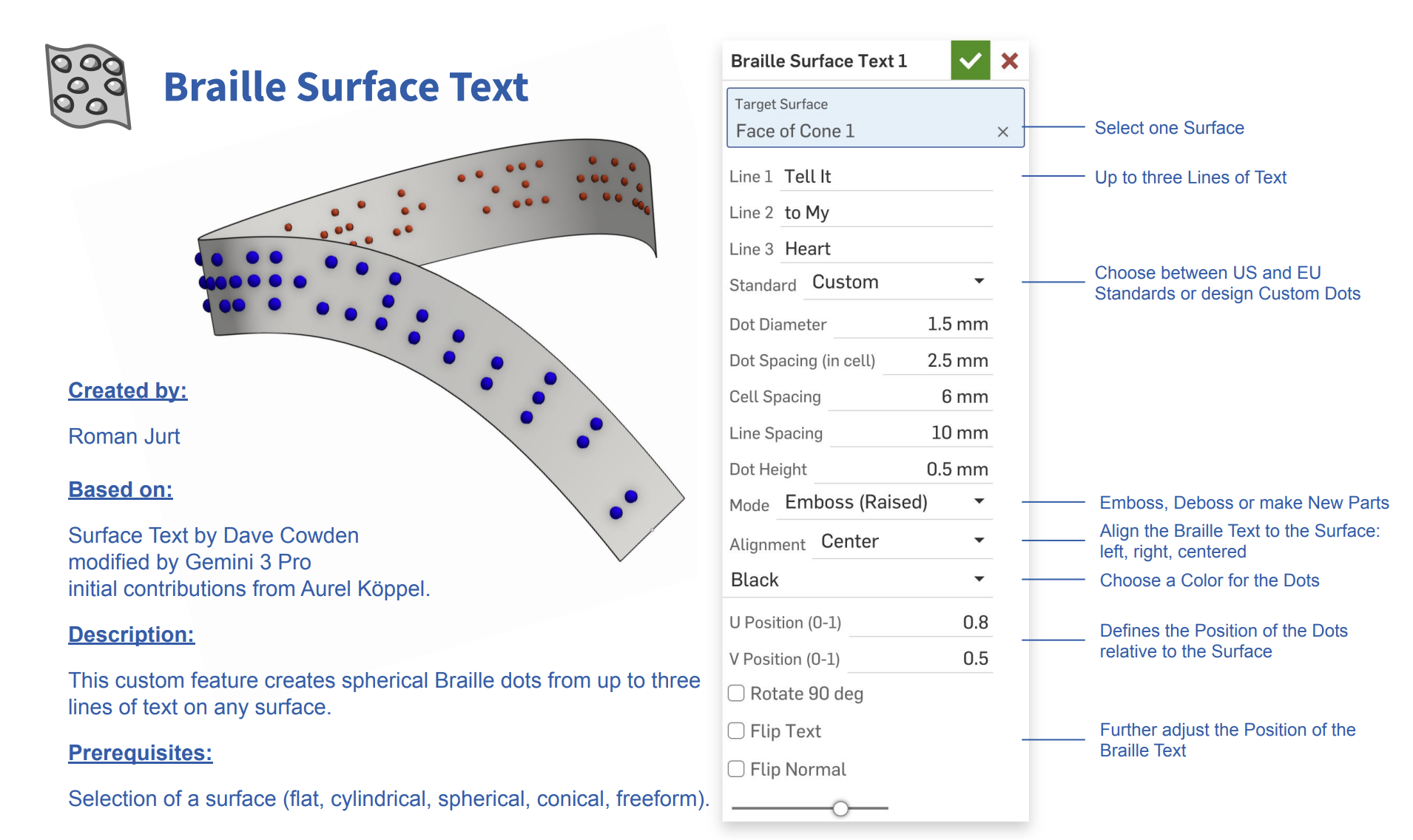This screenshot has width=1413, height=840.
Task: Click the Based on: heading
Action: [121, 490]
